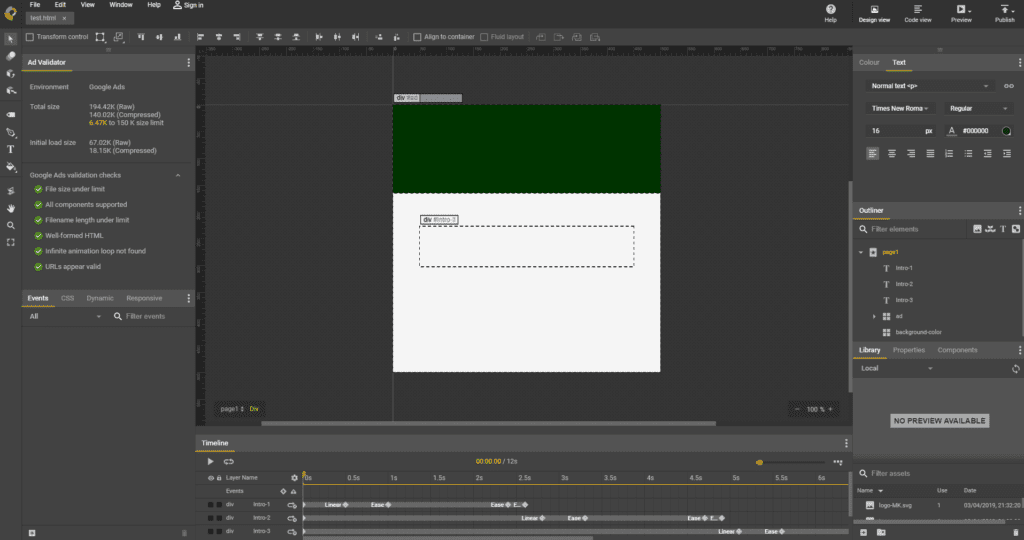Click the Timeline settings gear icon

(x=294, y=478)
